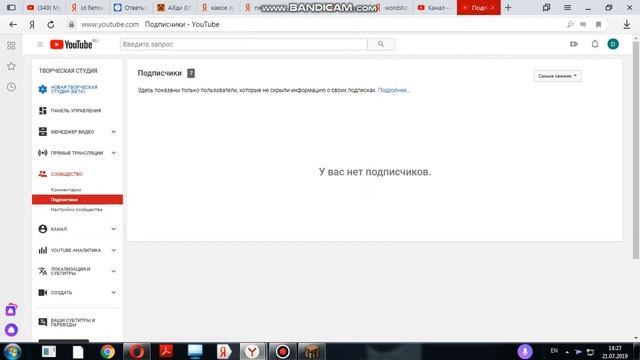Expand the Менеджер видео chevron

(x=113, y=132)
